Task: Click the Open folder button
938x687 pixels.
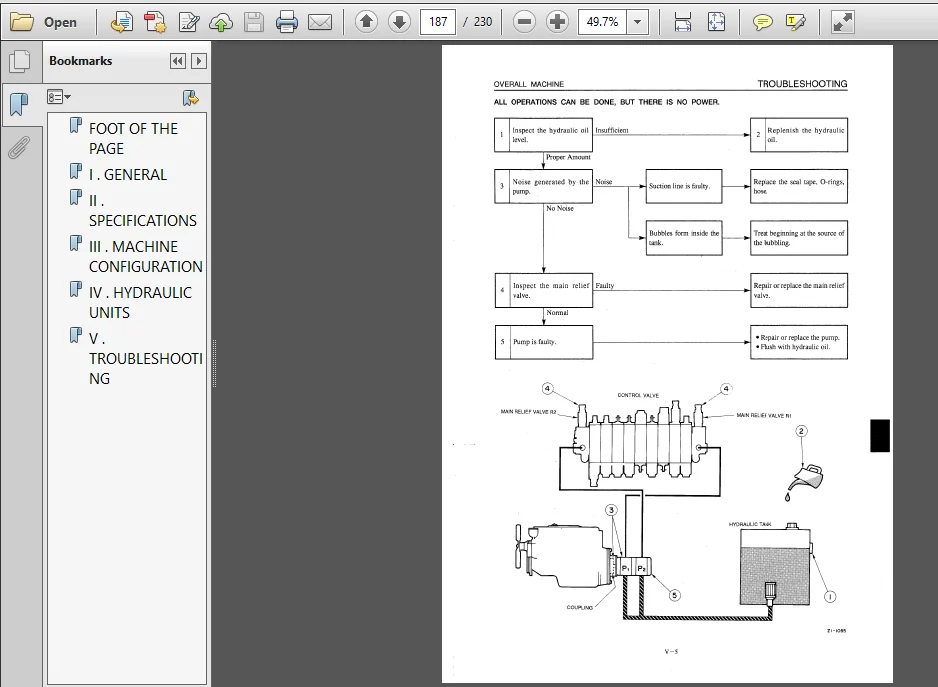Action: pyautogui.click(x=44, y=22)
